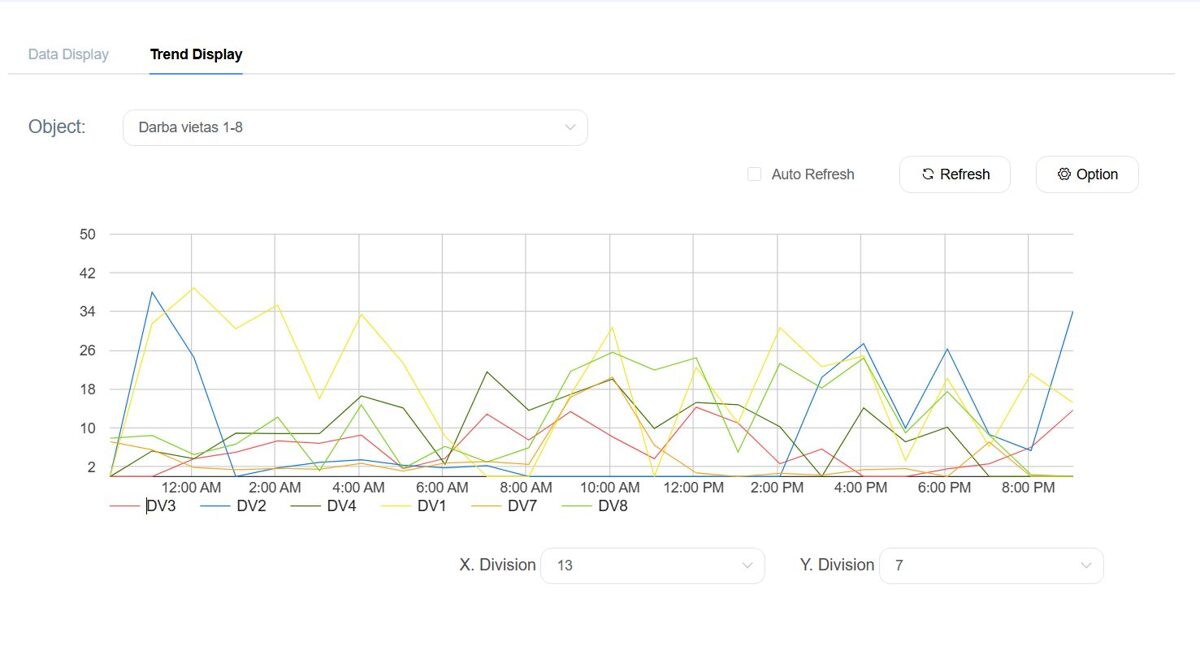Click the Auto Refresh label text
Image resolution: width=1200 pixels, height=658 pixels.
tap(813, 174)
